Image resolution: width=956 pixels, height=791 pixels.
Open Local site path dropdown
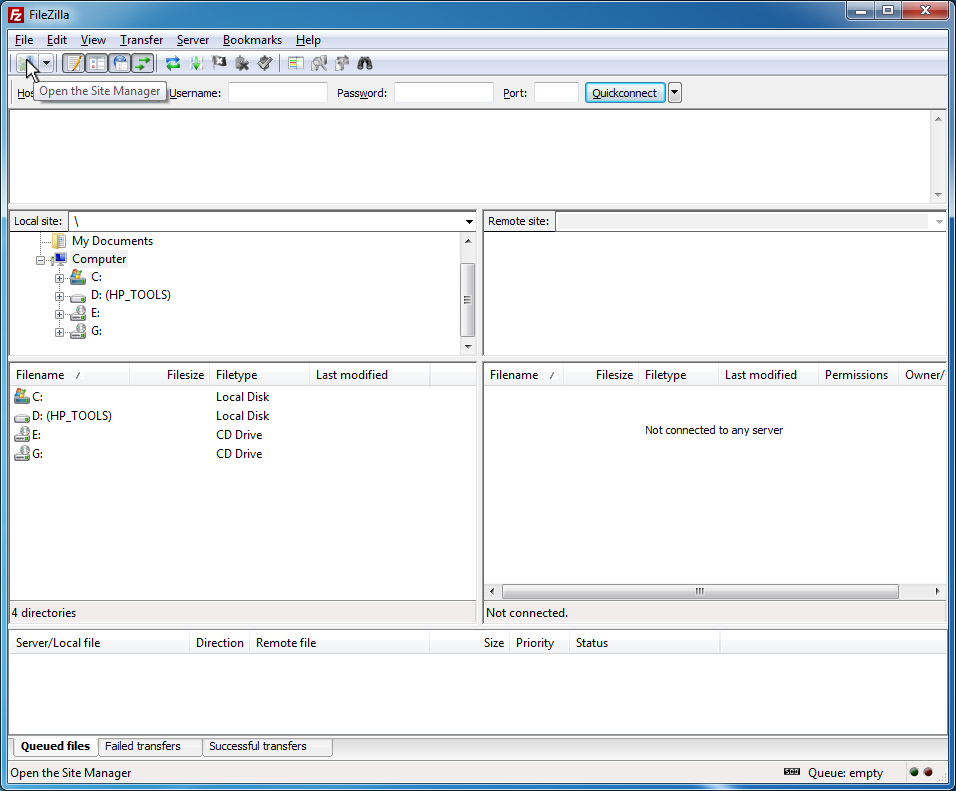coord(469,221)
